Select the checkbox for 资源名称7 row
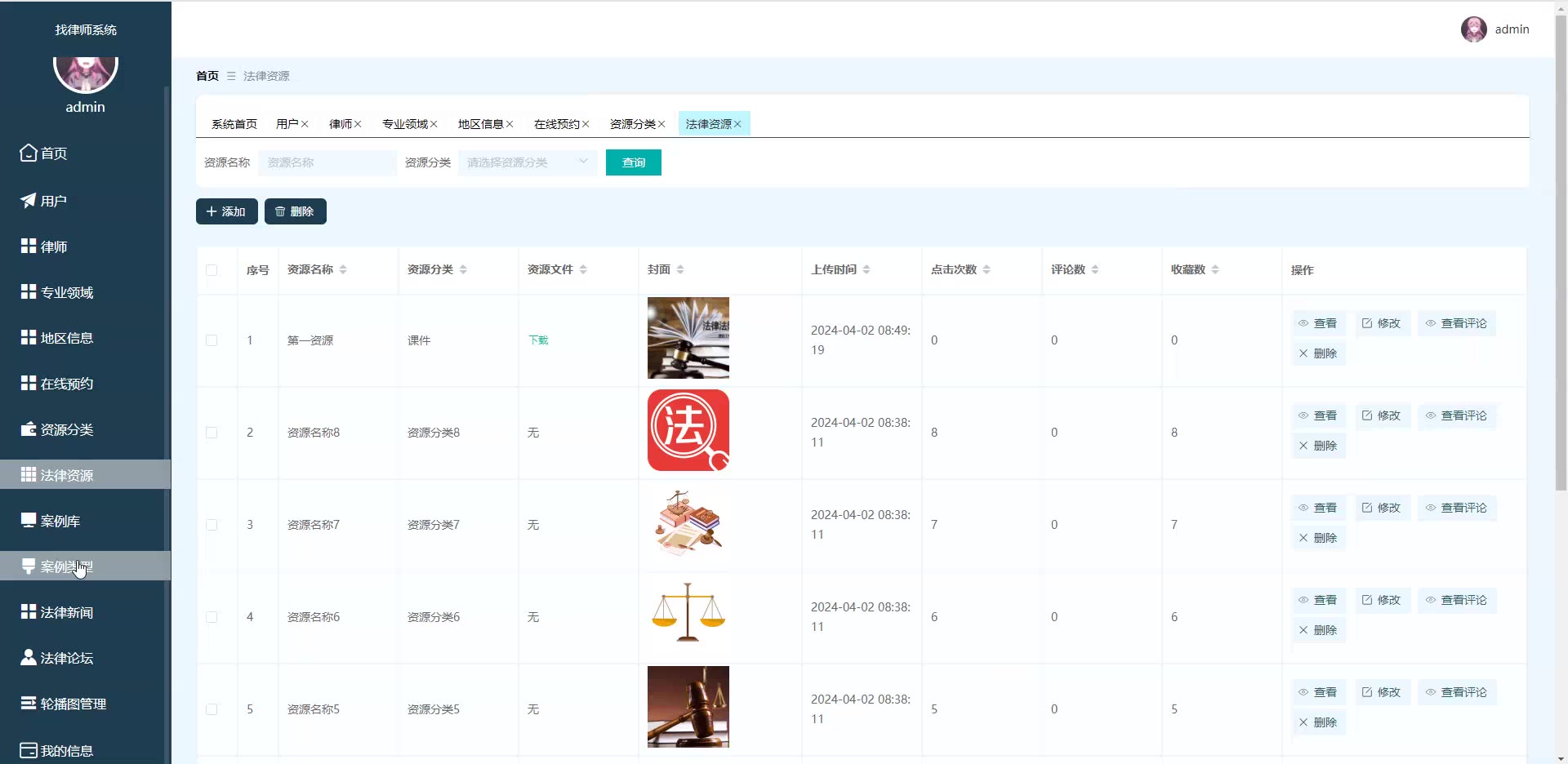This screenshot has width=1568, height=764. (x=212, y=525)
